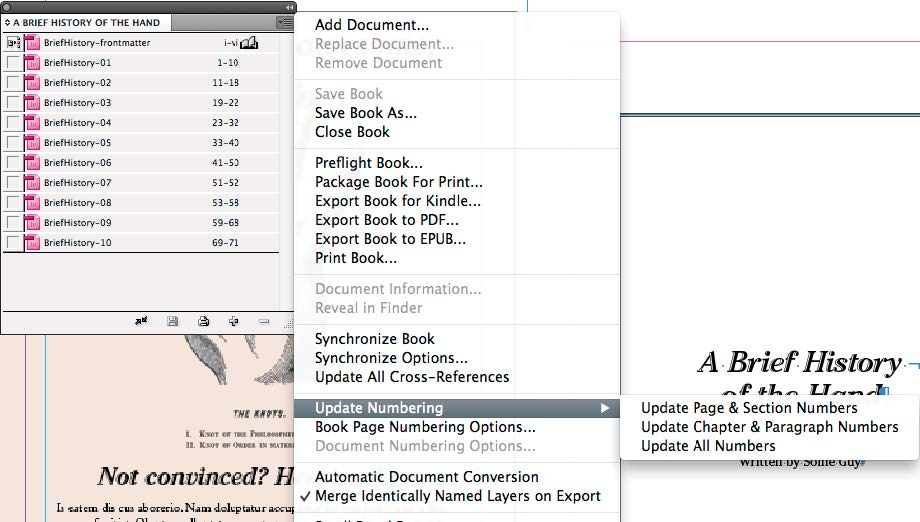Viewport: 920px width, 522px height.
Task: Set BriefHistory-01 as style source checkbox
Action: [12, 63]
